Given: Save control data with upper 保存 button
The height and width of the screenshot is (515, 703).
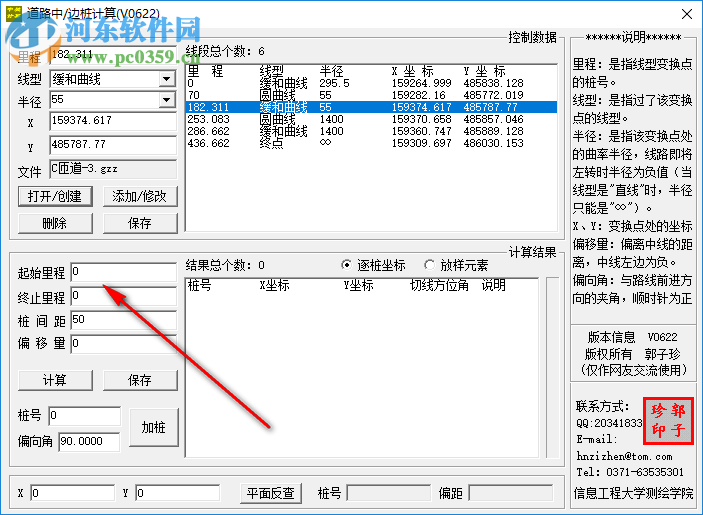Looking at the screenshot, I should 140,223.
